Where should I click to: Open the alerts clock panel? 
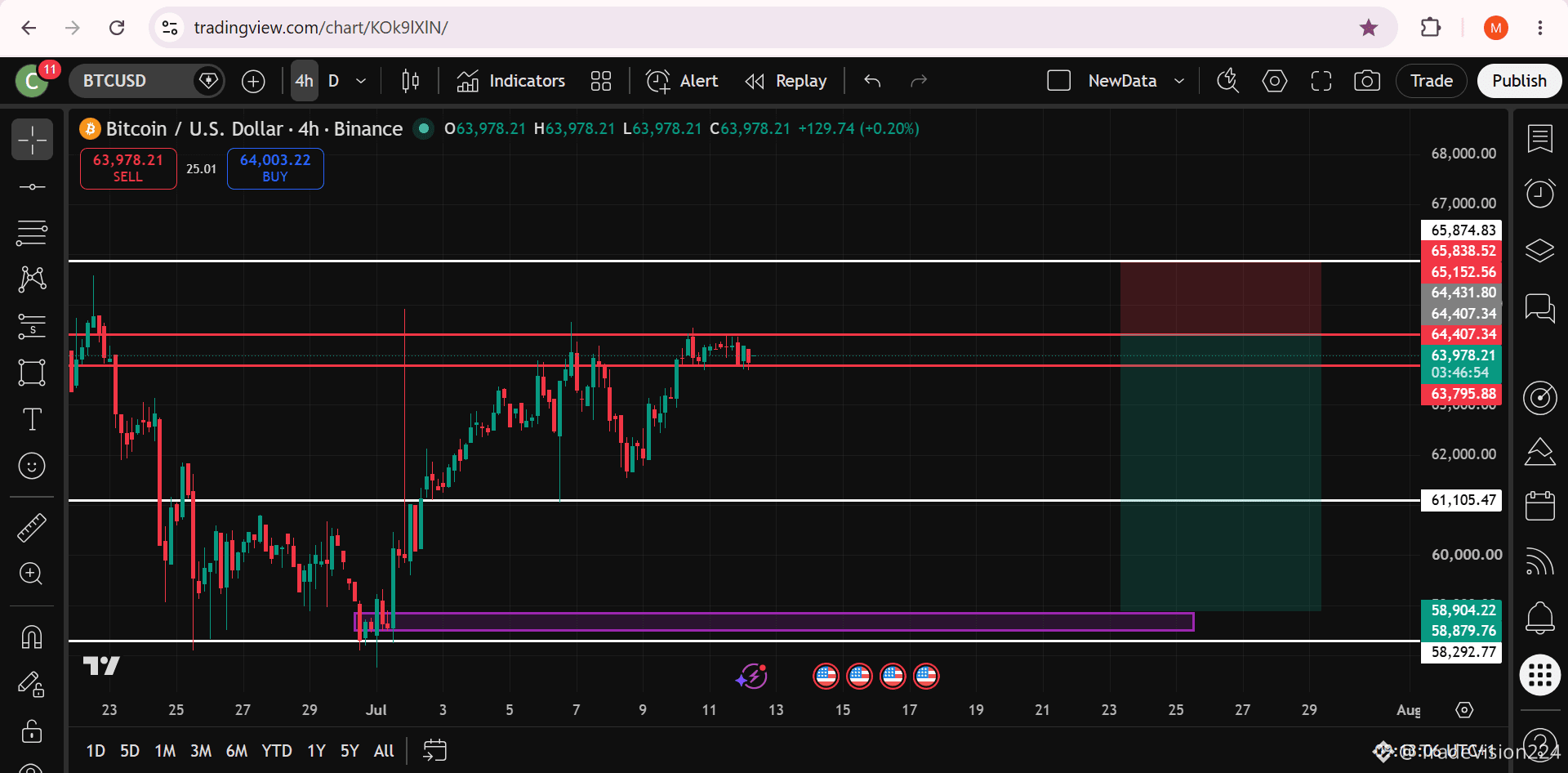tap(1540, 194)
